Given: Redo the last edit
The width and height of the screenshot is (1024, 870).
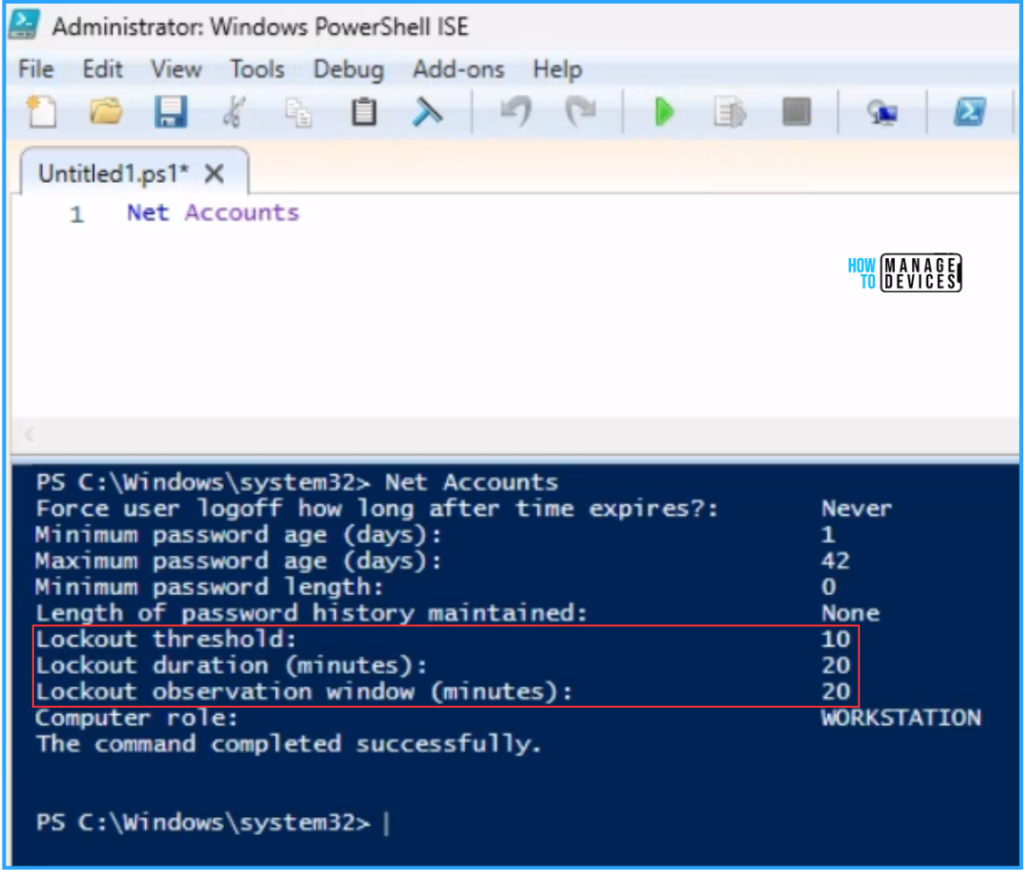Looking at the screenshot, I should click(x=580, y=112).
